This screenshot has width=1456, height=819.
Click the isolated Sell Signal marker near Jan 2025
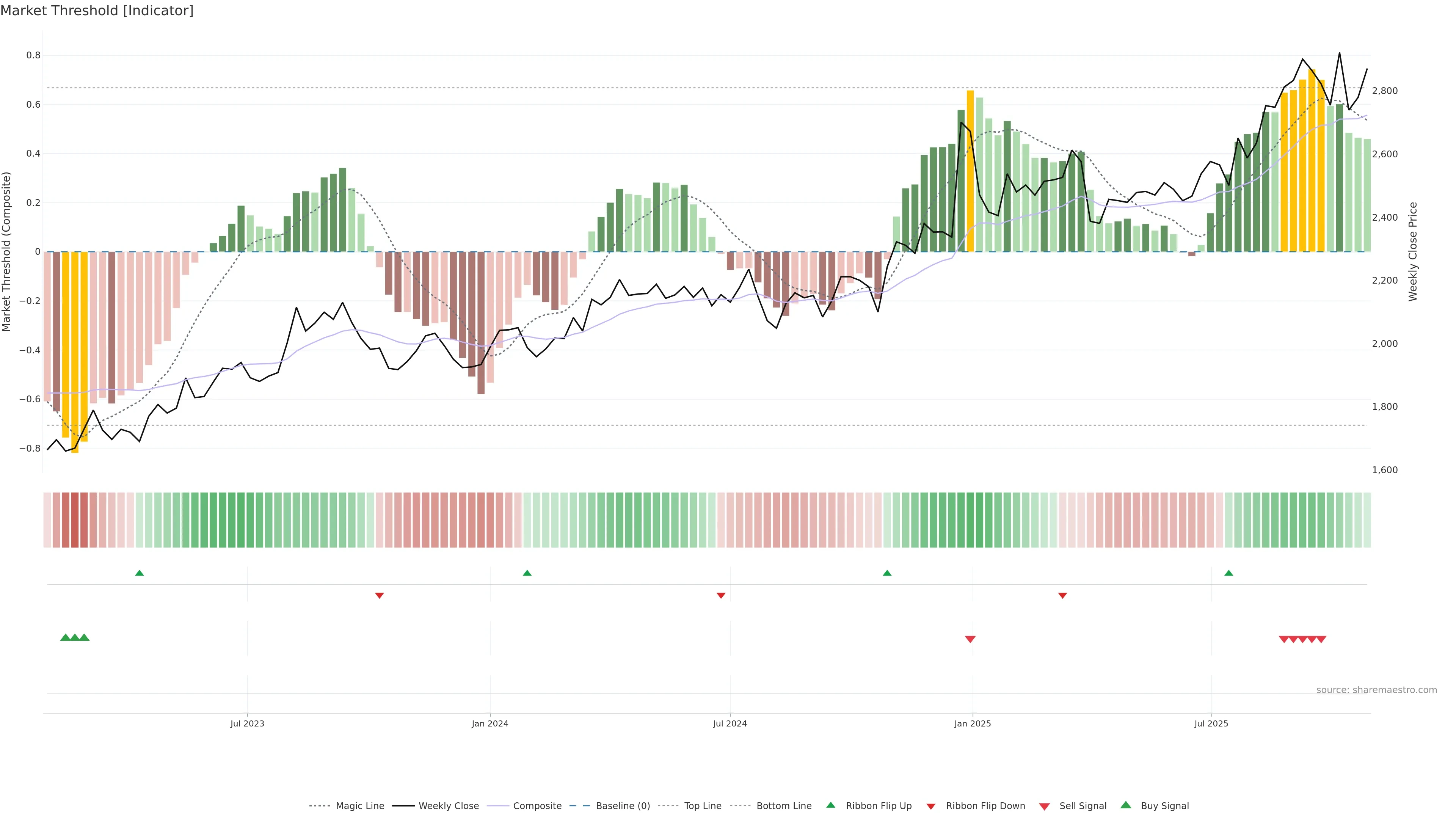click(x=970, y=639)
